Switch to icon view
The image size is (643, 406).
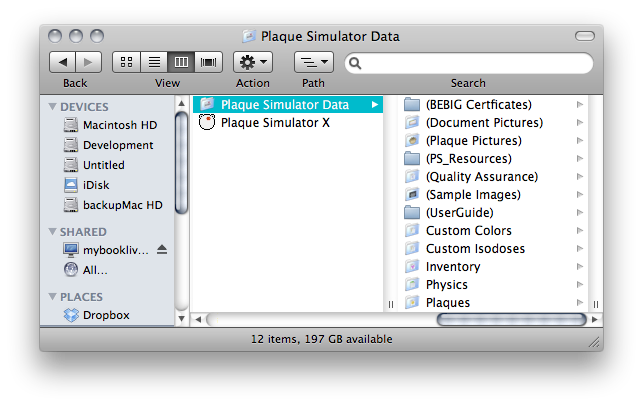(126, 62)
